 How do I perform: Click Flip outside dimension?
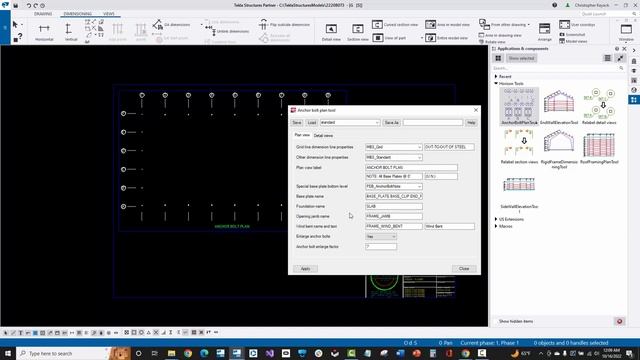coord(284,24)
